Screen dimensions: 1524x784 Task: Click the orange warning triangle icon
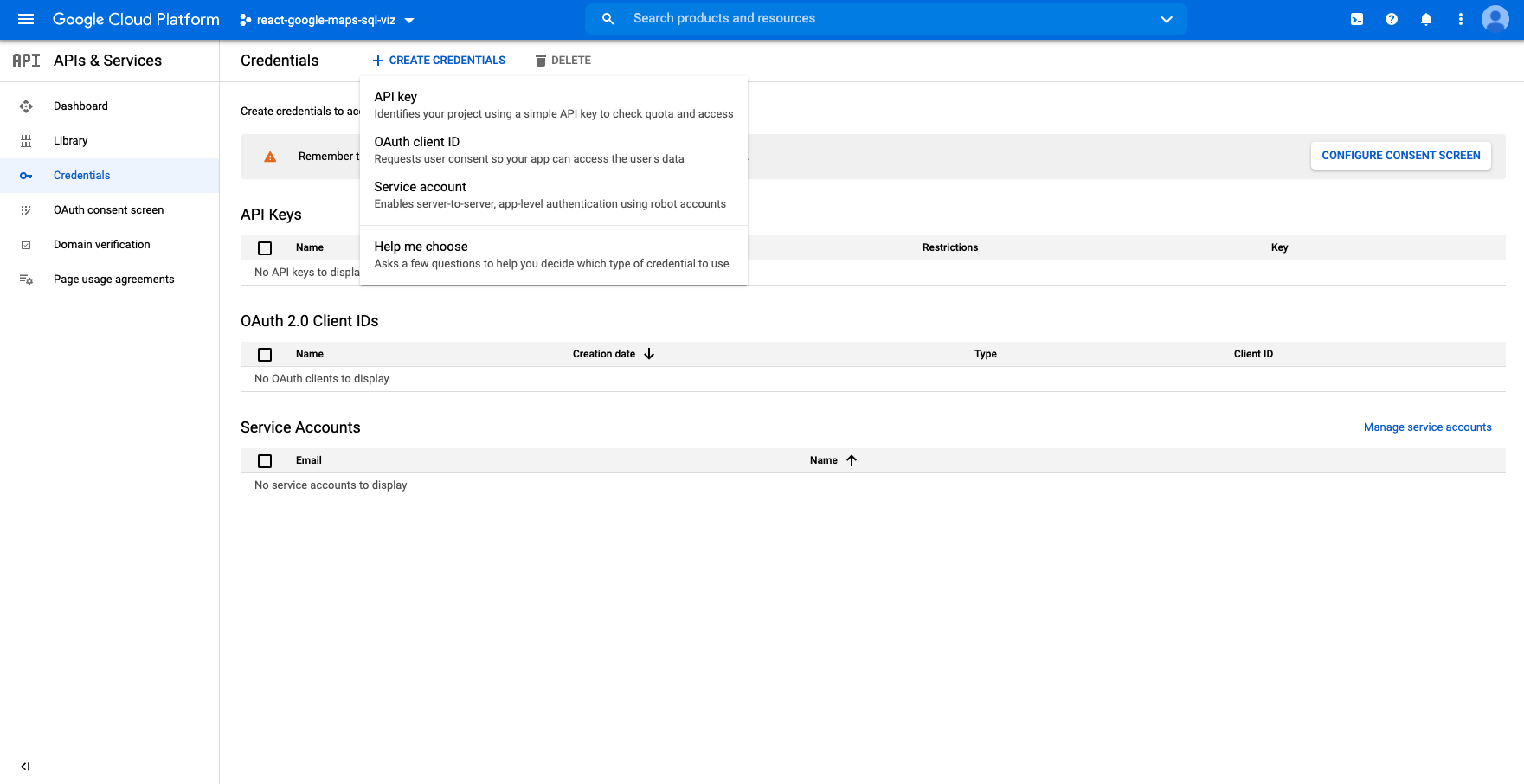tap(270, 157)
